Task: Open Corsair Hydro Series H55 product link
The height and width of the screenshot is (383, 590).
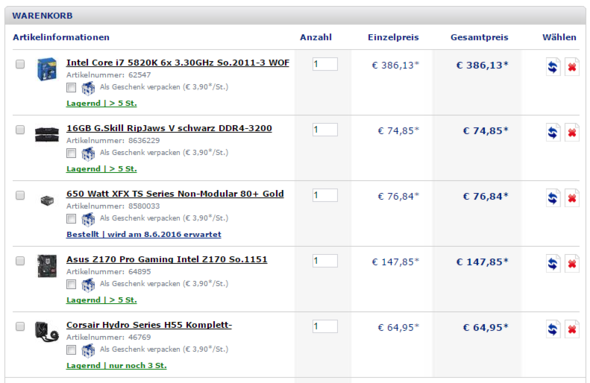Action: (x=149, y=325)
